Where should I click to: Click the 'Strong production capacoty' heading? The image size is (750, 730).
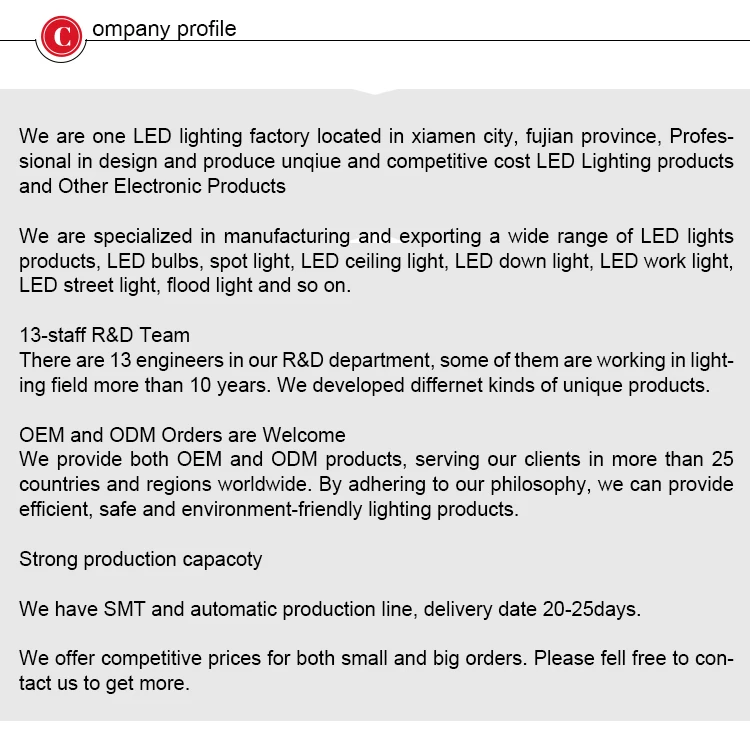click(x=141, y=560)
